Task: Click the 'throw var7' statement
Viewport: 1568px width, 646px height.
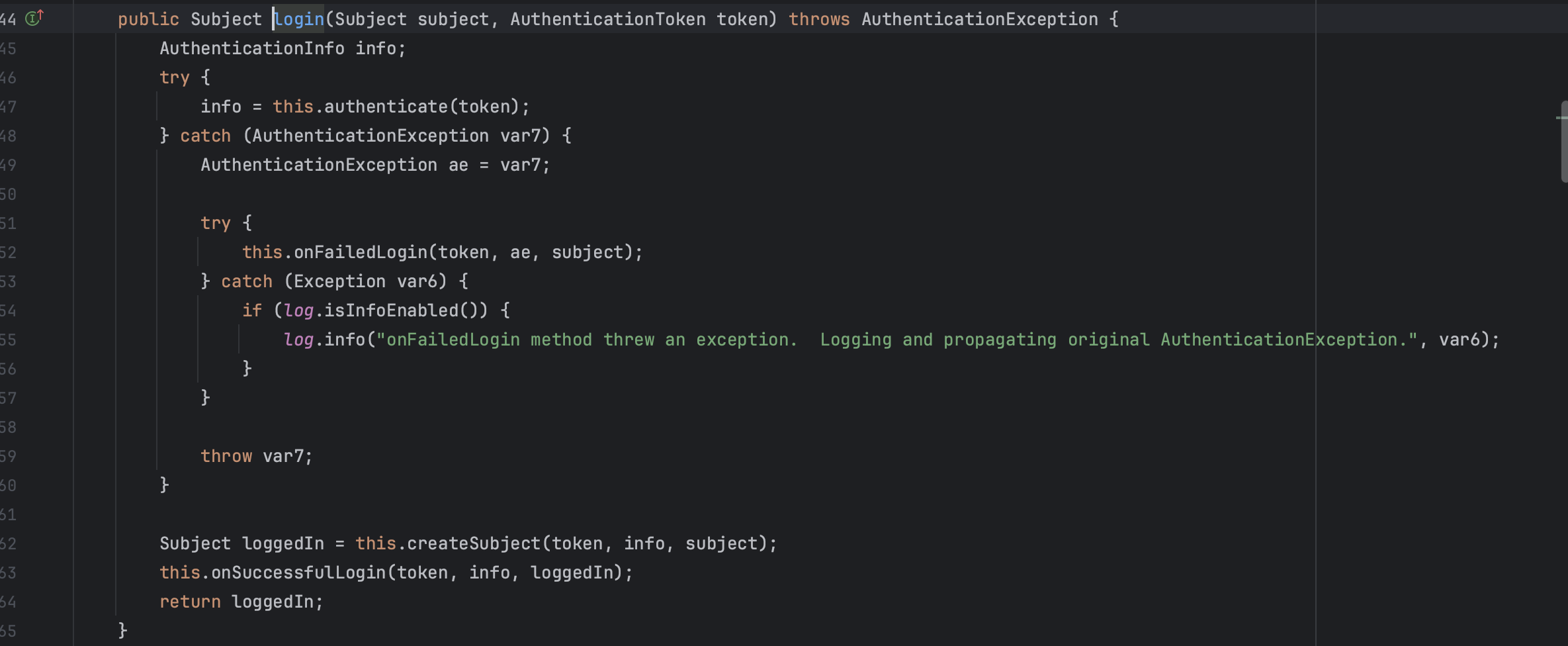Action: click(x=256, y=456)
